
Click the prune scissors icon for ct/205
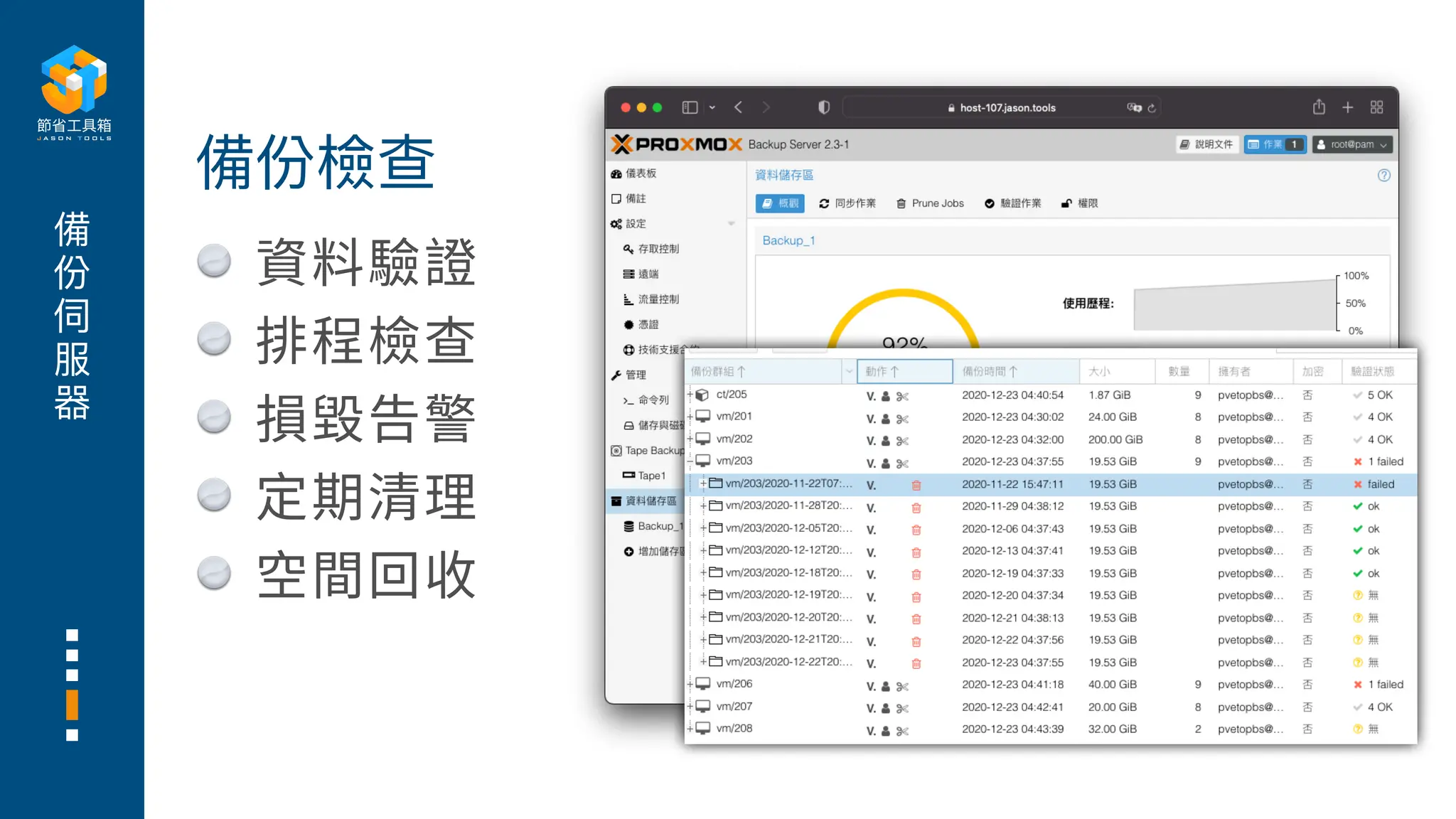(902, 397)
